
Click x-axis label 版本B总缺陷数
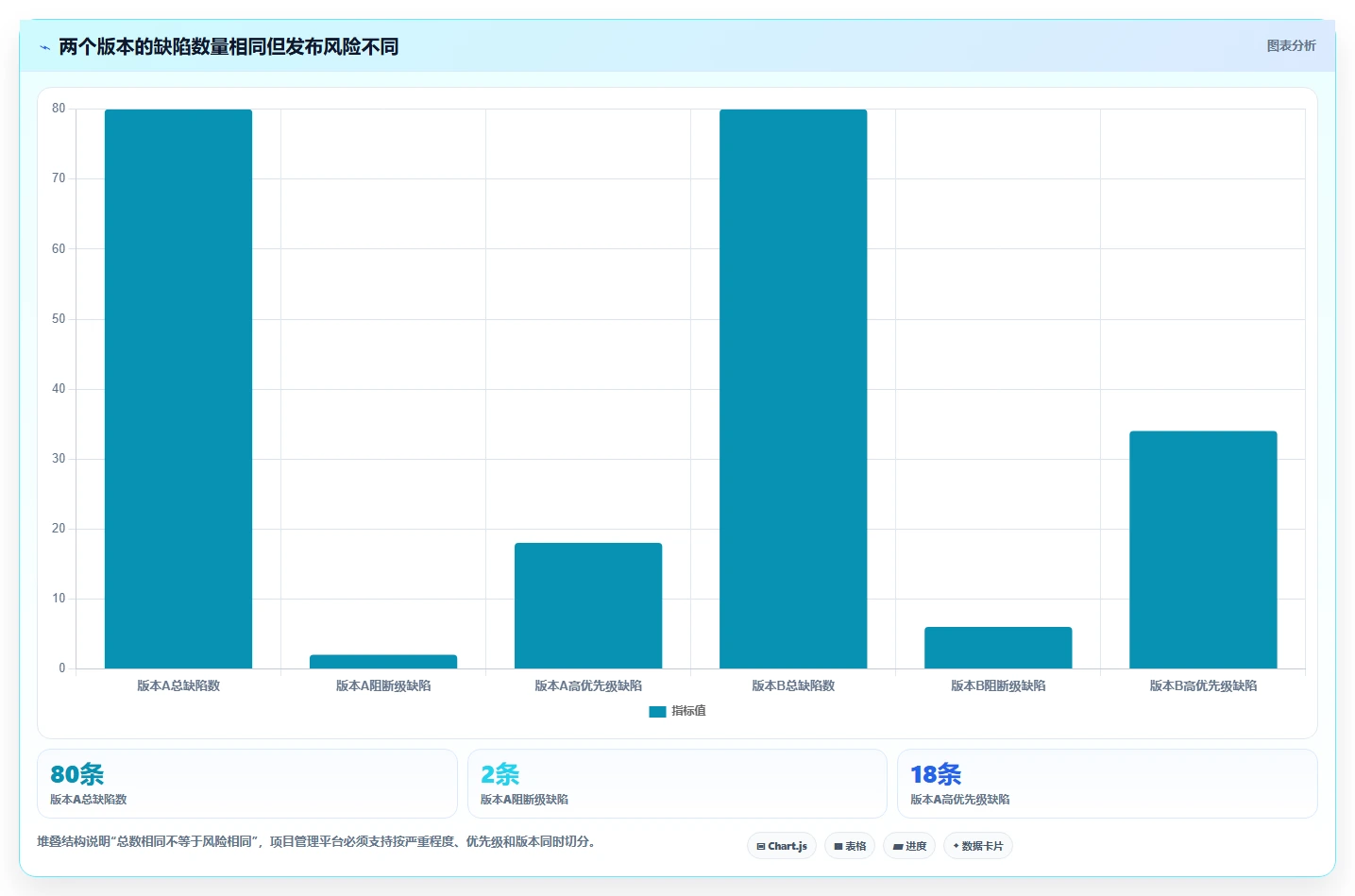[793, 685]
